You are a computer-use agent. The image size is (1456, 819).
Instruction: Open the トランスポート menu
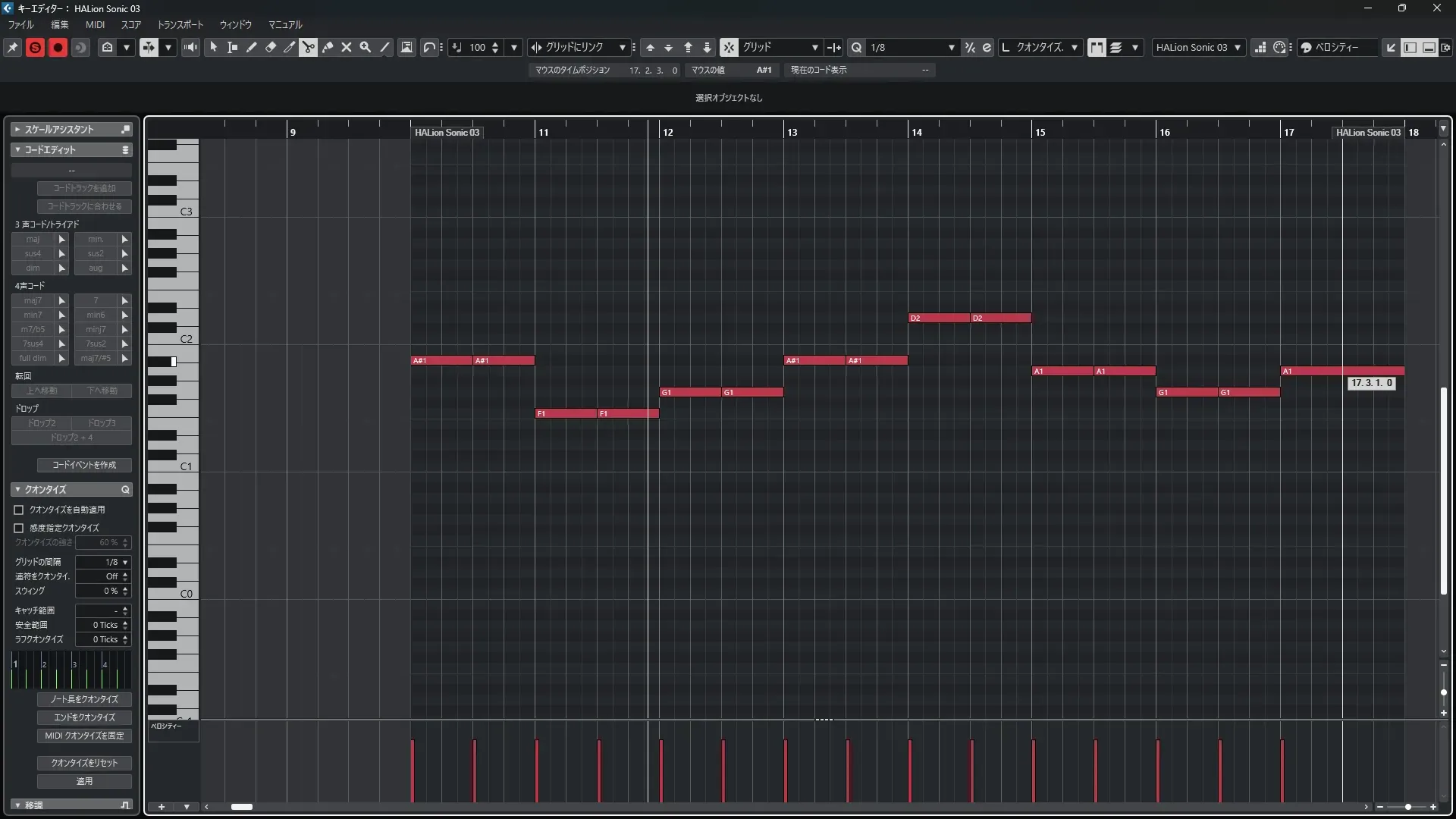180,24
